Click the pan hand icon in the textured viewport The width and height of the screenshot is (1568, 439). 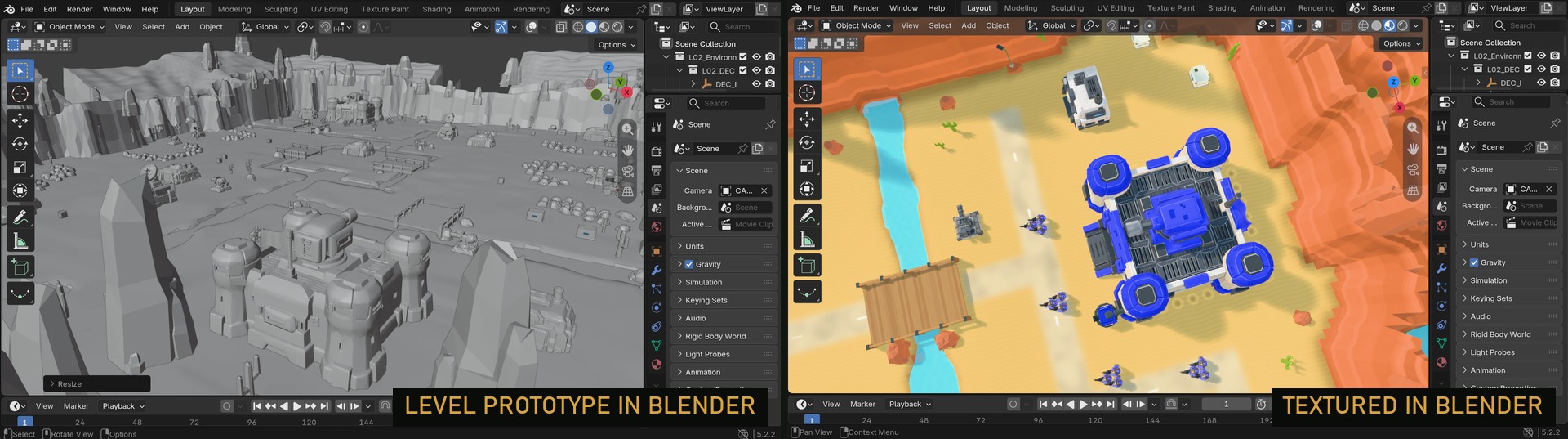pyautogui.click(x=1413, y=149)
